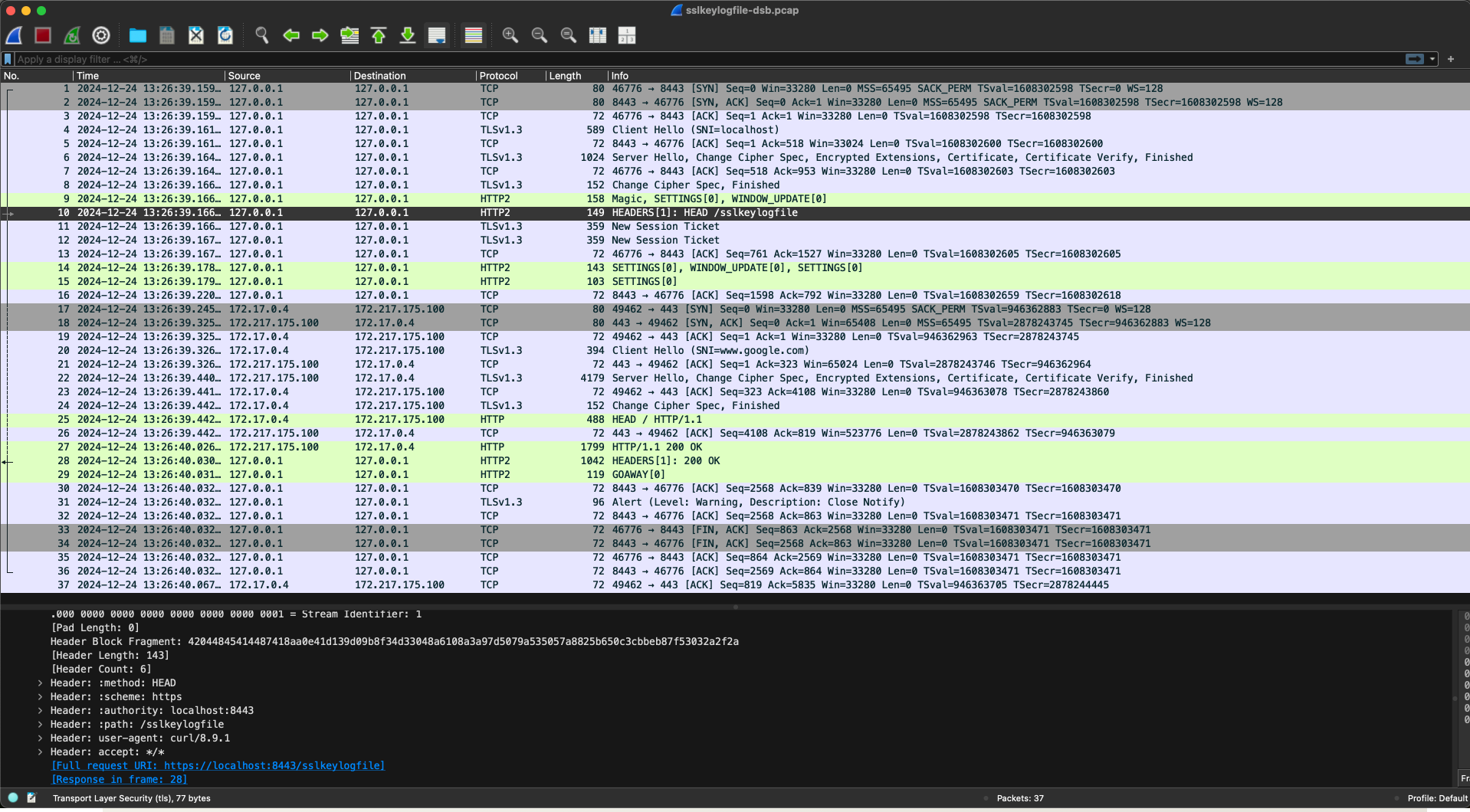The image size is (1470, 812).
Task: Select packet 15 SETTINGS[0] row
Action: click(x=735, y=281)
